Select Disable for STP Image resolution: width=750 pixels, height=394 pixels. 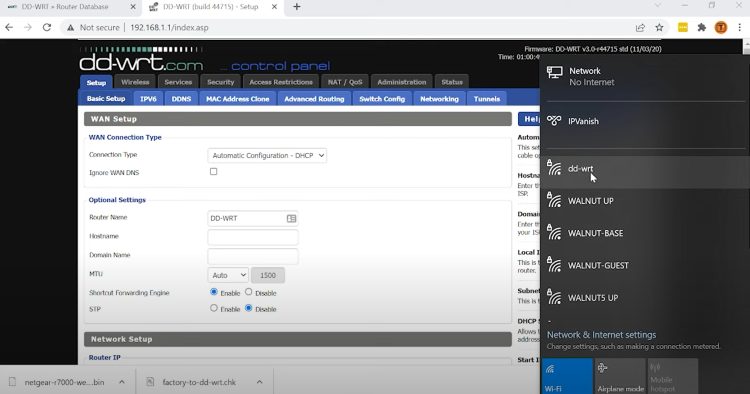click(x=249, y=308)
